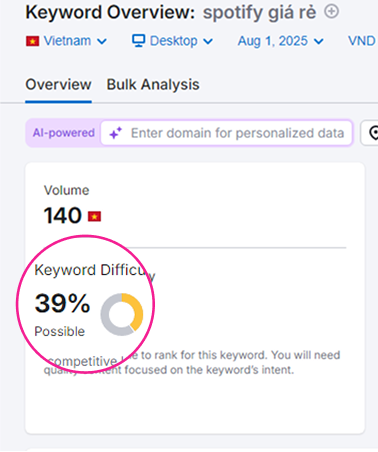Click the Possible difficulty label
Viewport: 378px width, 452px height.
[60, 332]
